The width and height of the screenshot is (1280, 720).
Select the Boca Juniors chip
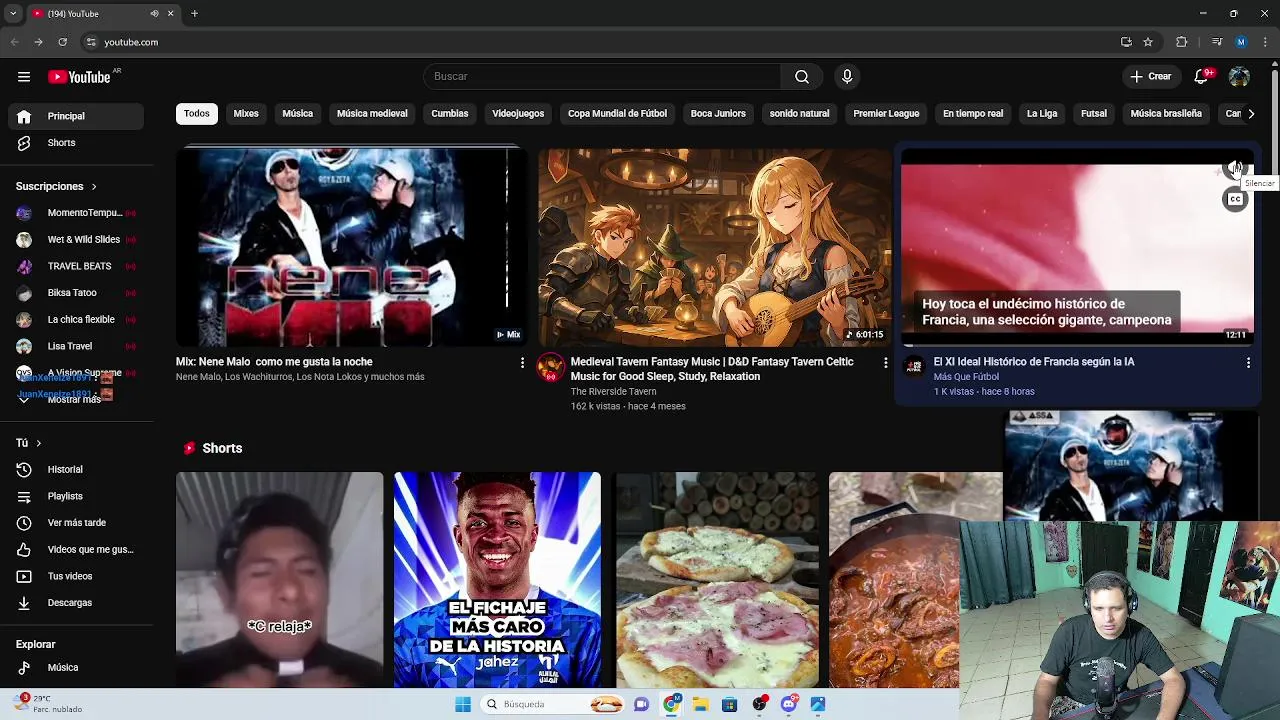click(x=718, y=114)
